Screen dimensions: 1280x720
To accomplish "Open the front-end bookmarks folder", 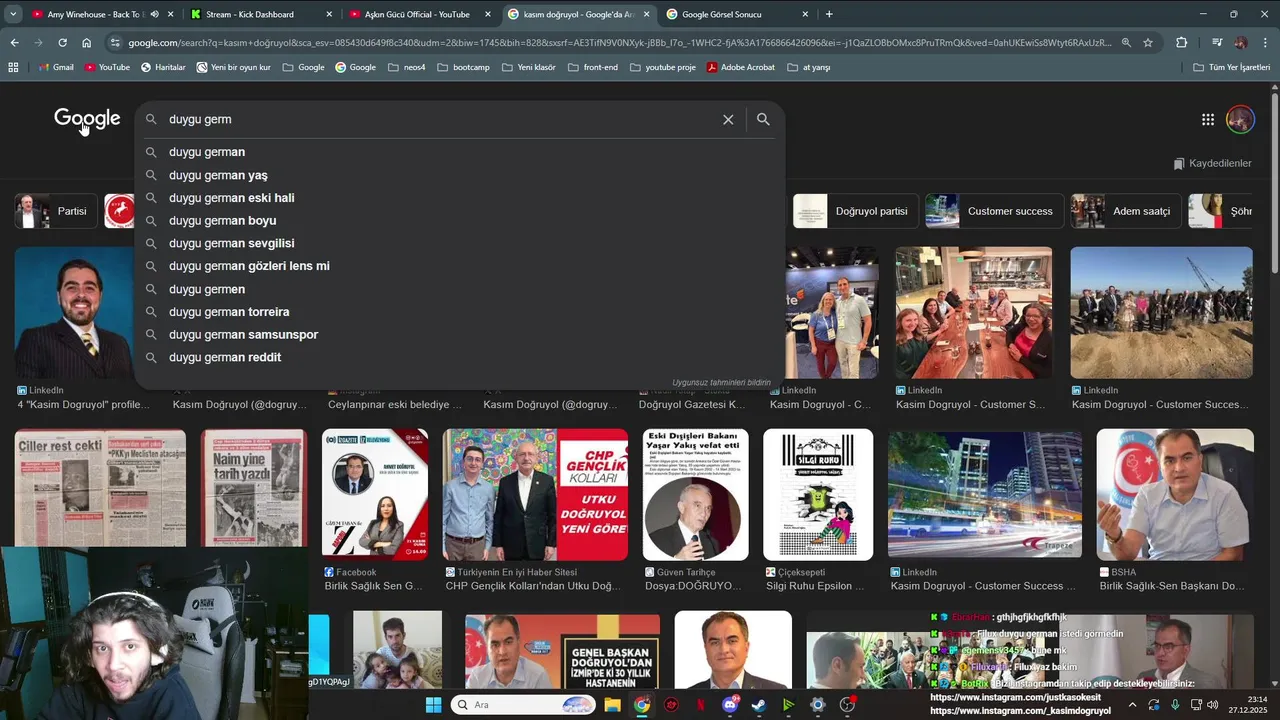I will (594, 67).
